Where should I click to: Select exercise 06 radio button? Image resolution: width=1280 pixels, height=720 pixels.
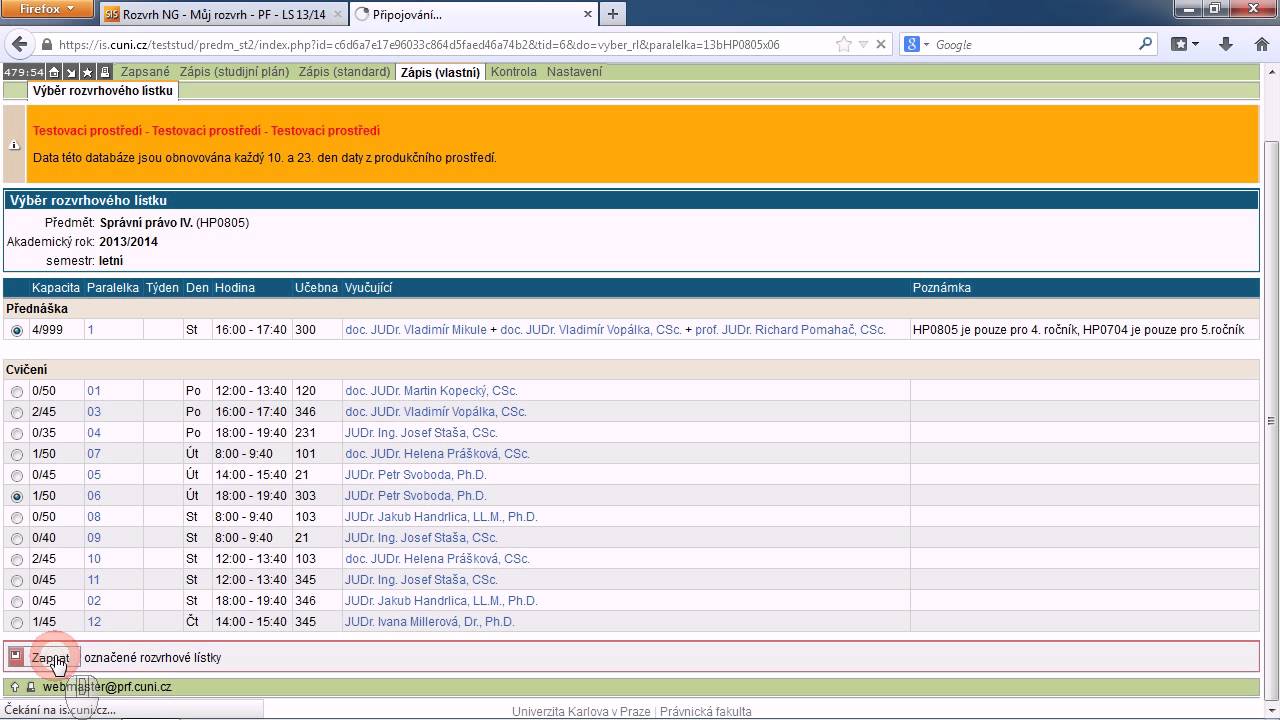(17, 497)
